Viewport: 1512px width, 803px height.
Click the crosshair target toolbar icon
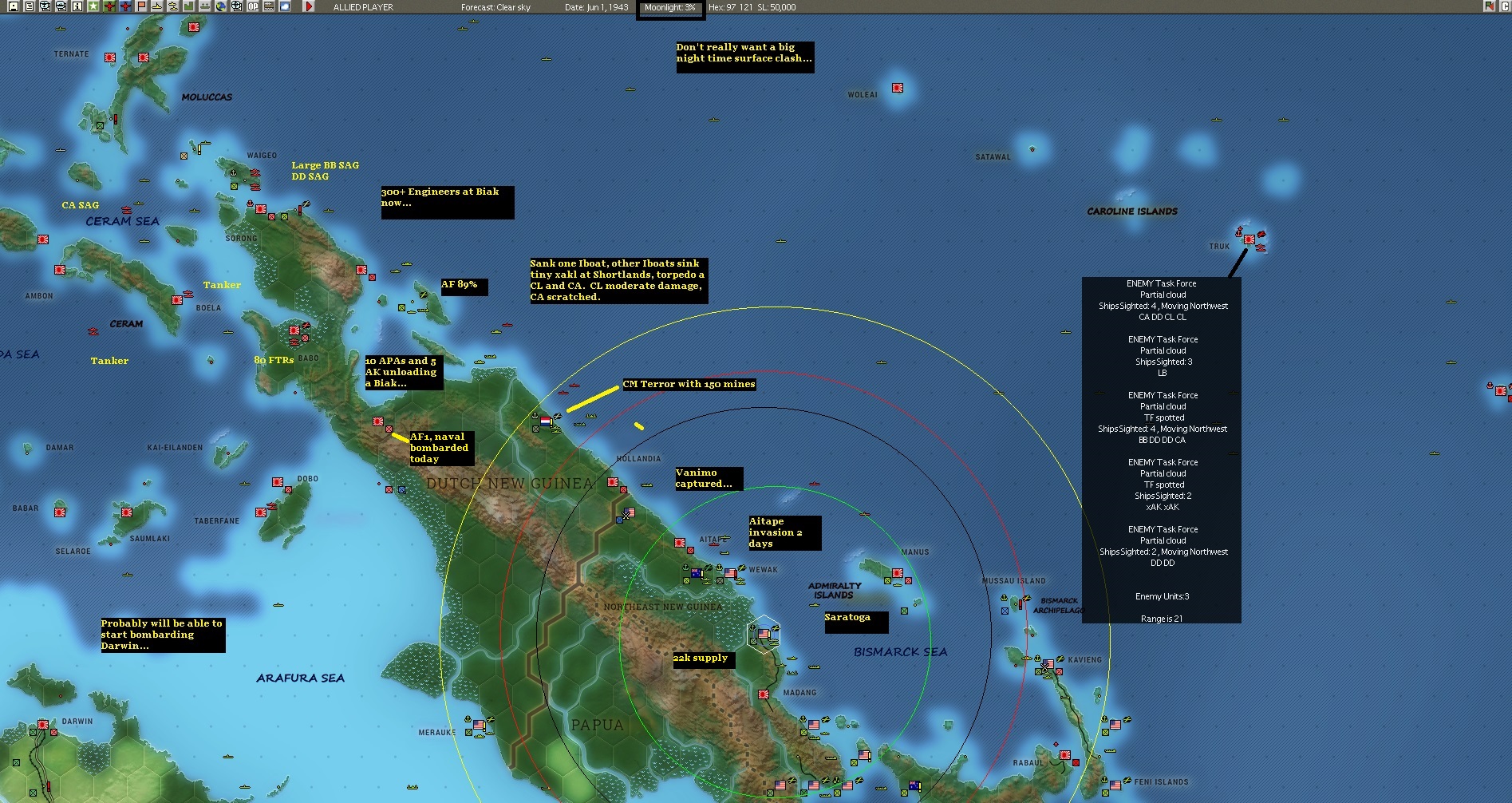coord(237,6)
